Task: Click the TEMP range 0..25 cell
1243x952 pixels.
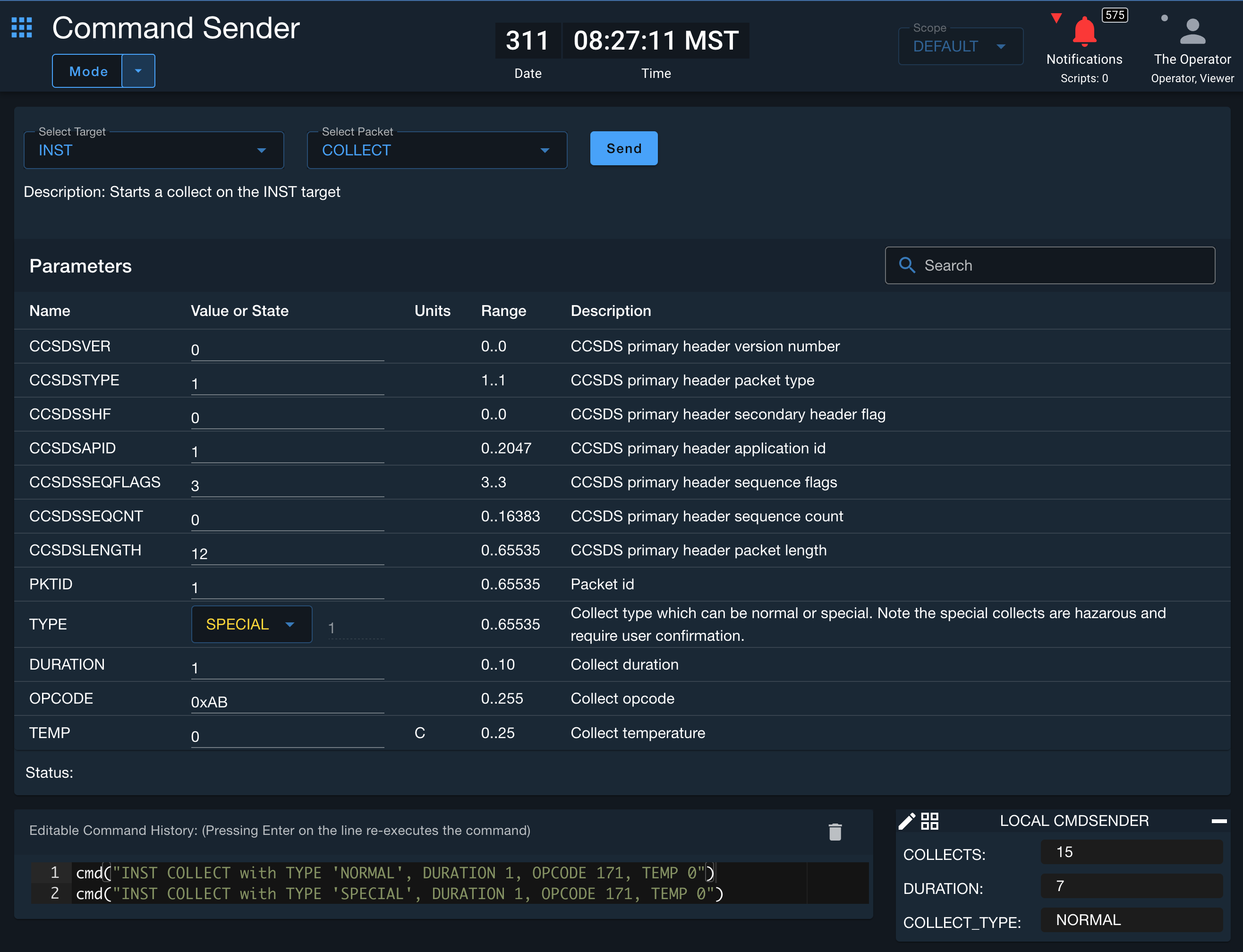Action: click(498, 733)
